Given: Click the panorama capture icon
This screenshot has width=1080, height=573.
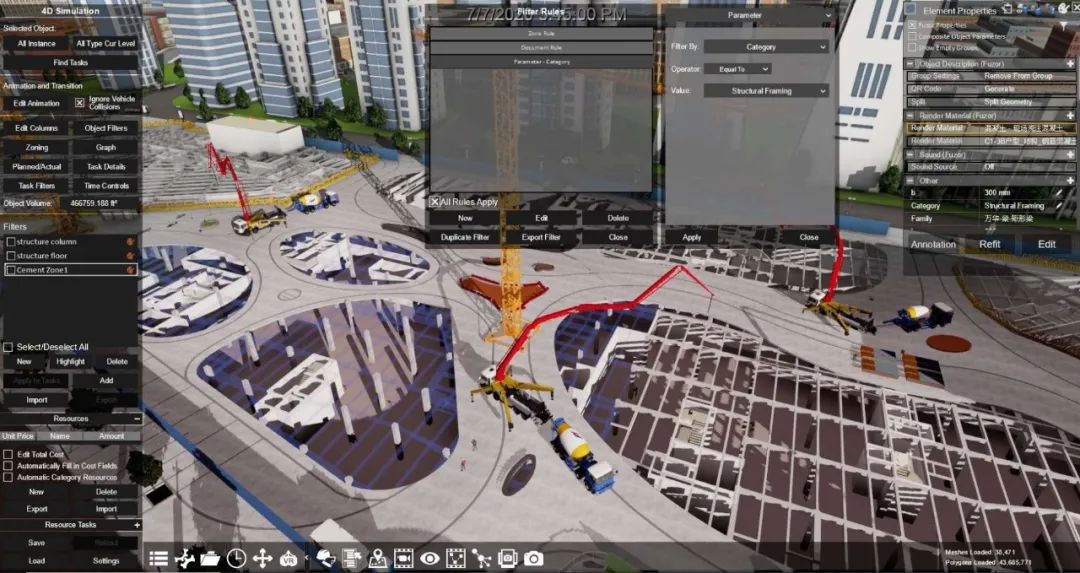Looking at the screenshot, I should click(x=508, y=559).
